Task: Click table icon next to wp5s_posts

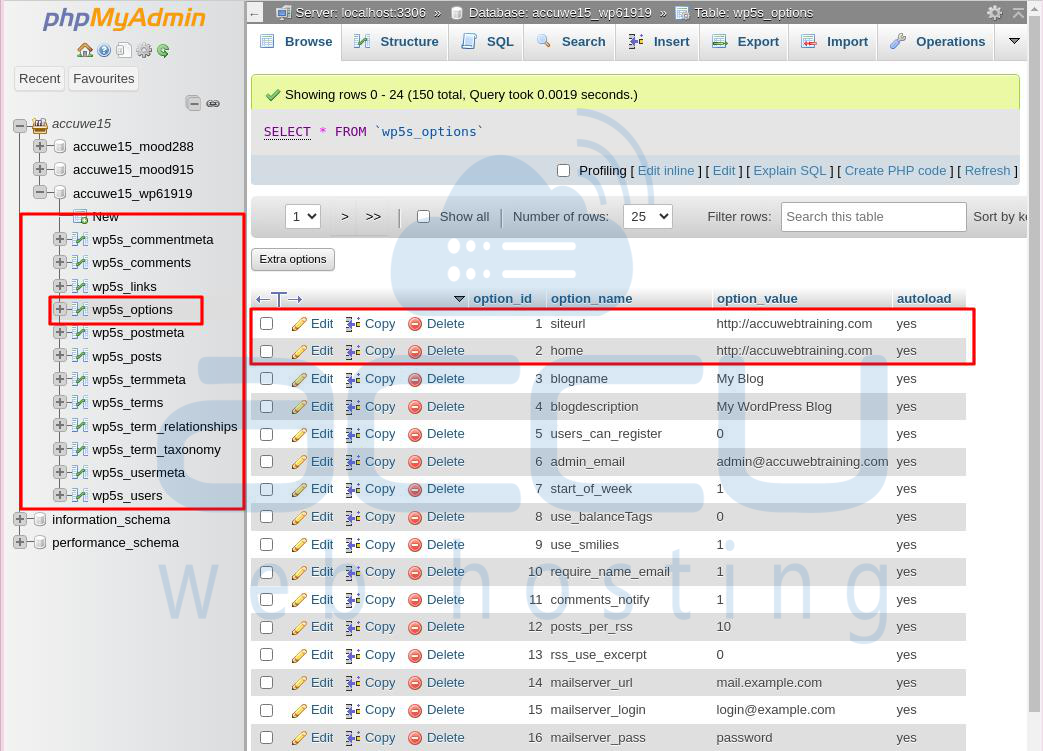Action: pos(80,357)
